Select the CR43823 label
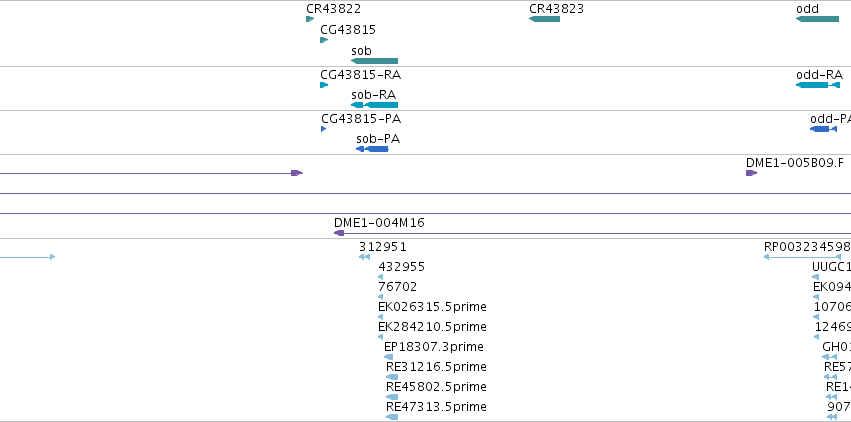Image resolution: width=851 pixels, height=422 pixels. tap(556, 9)
